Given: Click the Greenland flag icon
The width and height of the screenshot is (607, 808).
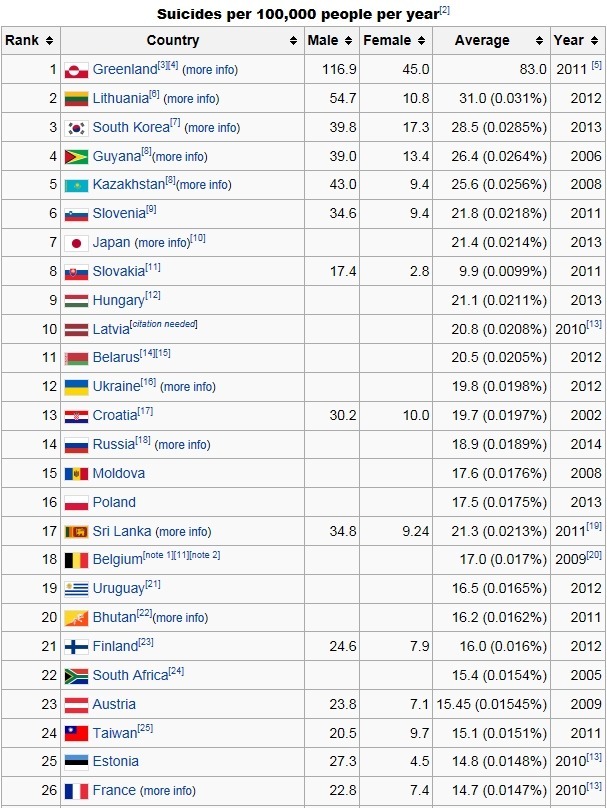Looking at the screenshot, I should click(x=77, y=70).
